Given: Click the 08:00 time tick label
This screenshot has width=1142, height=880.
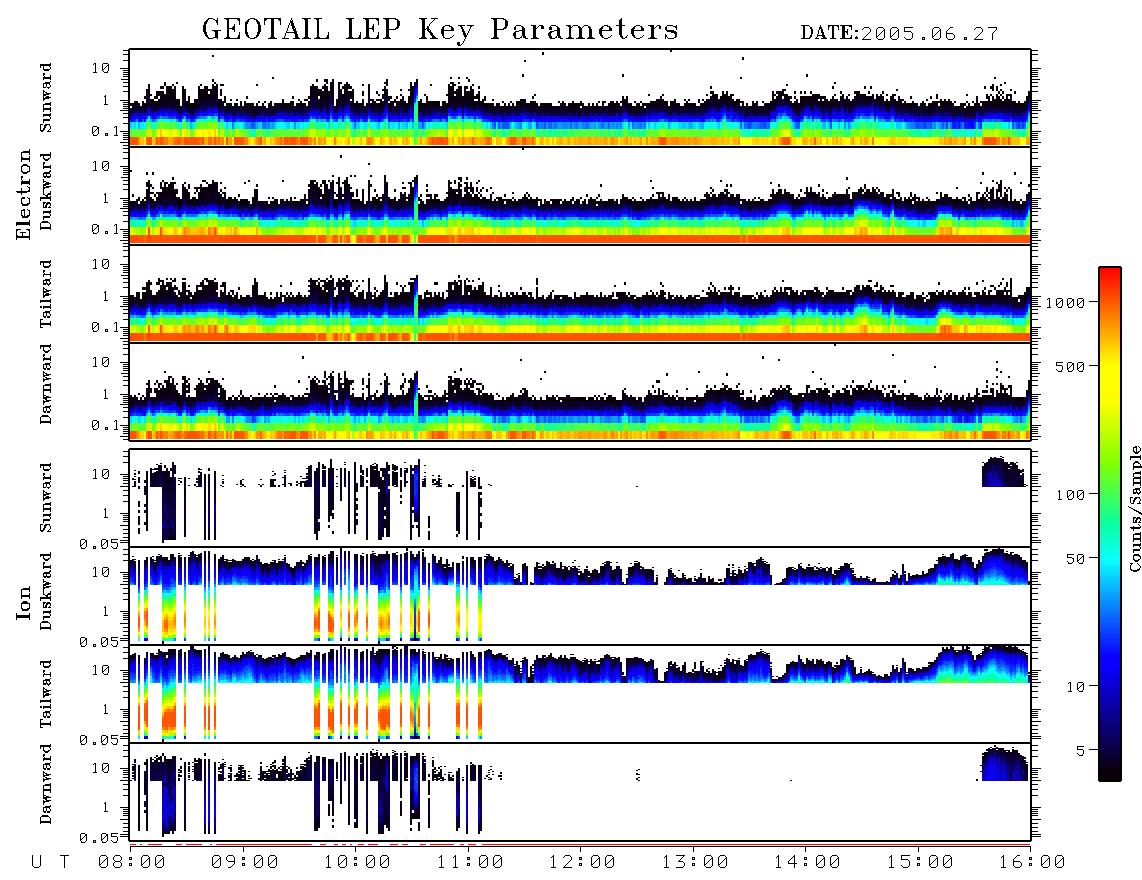Looking at the screenshot, I should coord(132,863).
